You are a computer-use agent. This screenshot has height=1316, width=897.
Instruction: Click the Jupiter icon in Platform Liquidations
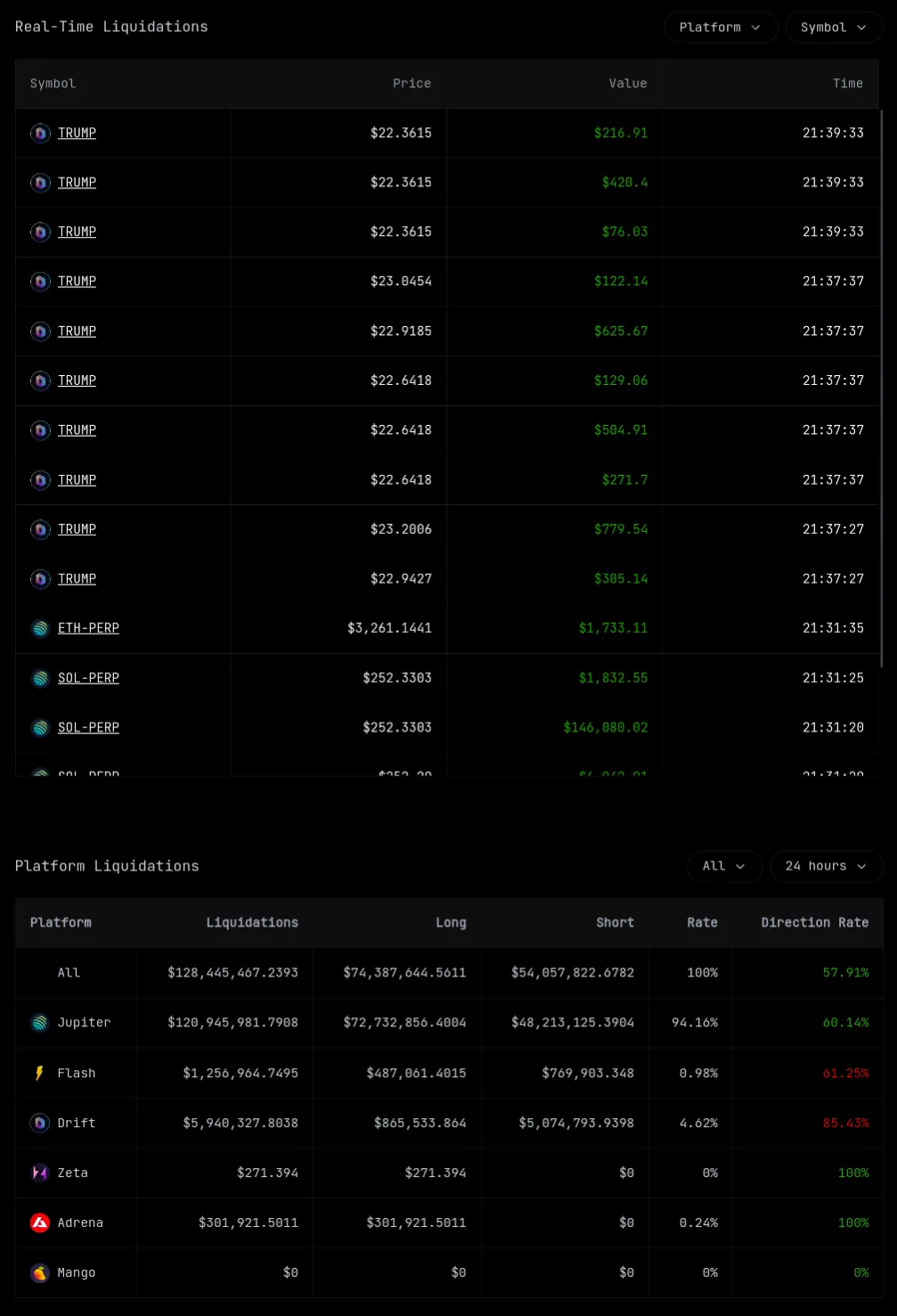click(x=40, y=1023)
